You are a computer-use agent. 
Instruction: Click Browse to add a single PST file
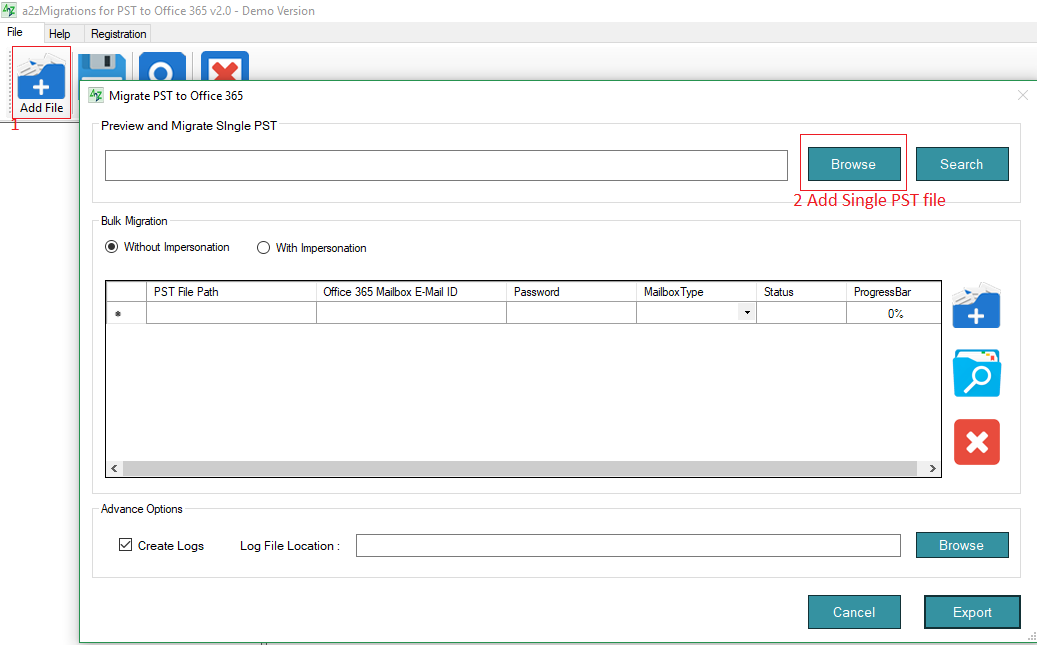pos(853,164)
